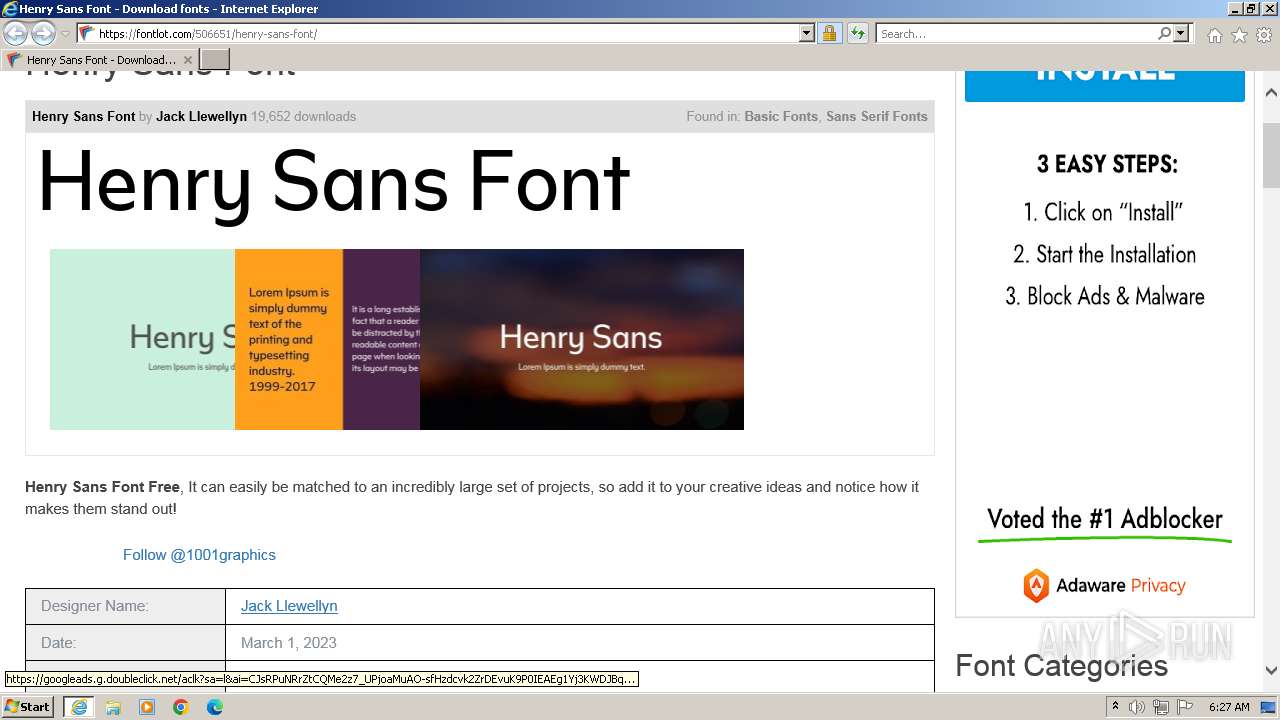Launch Chrome from taskbar
1280x720 pixels.
click(181, 707)
